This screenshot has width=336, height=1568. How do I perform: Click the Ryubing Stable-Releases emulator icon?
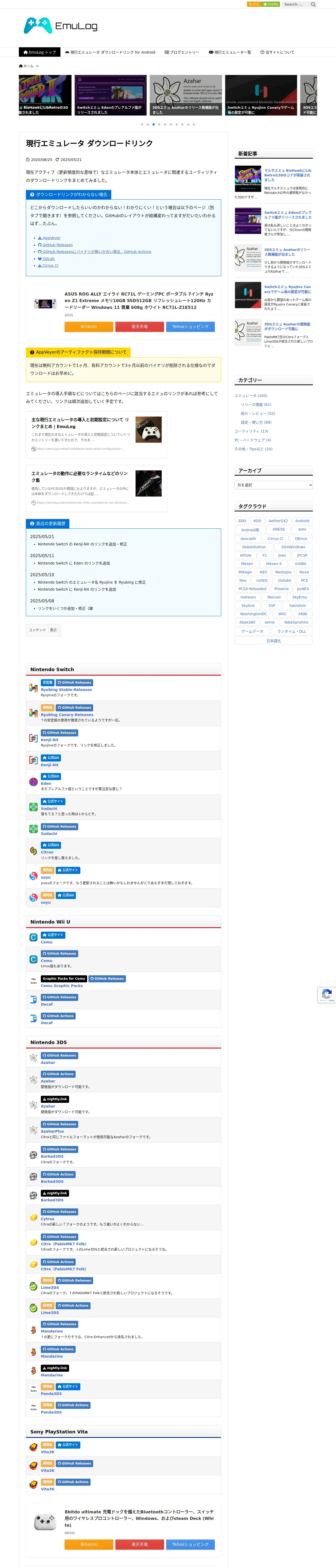pyautogui.click(x=33, y=688)
